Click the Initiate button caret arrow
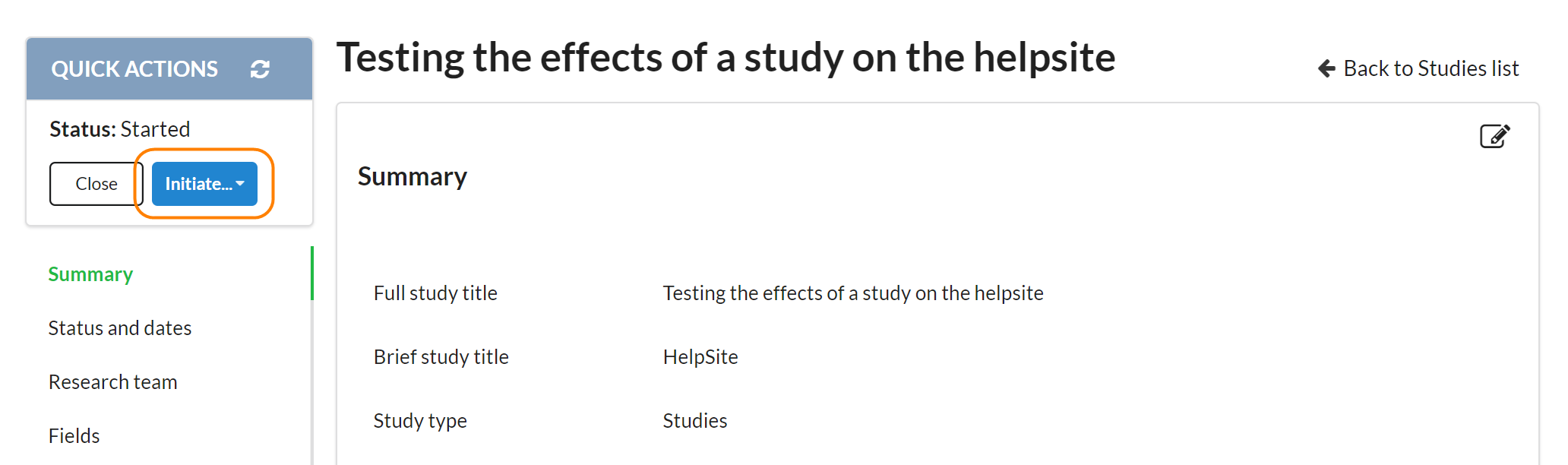 pyautogui.click(x=240, y=184)
